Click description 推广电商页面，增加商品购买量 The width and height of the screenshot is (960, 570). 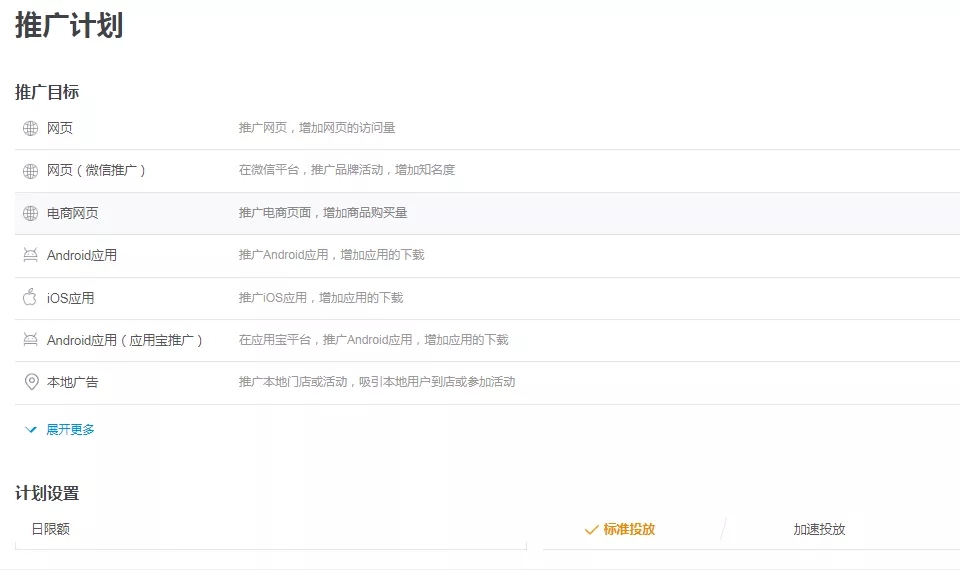323,213
